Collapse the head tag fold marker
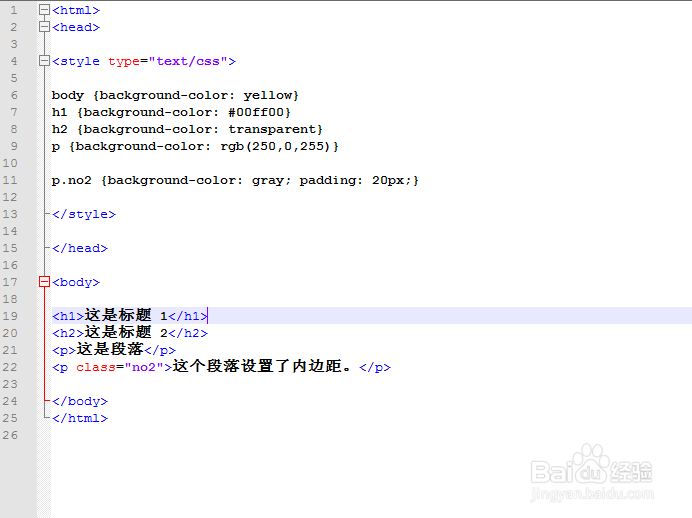Viewport: 692px width, 518px height. 44,27
